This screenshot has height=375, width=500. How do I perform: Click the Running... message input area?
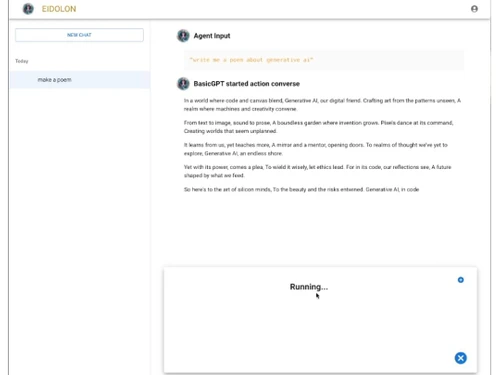320,320
